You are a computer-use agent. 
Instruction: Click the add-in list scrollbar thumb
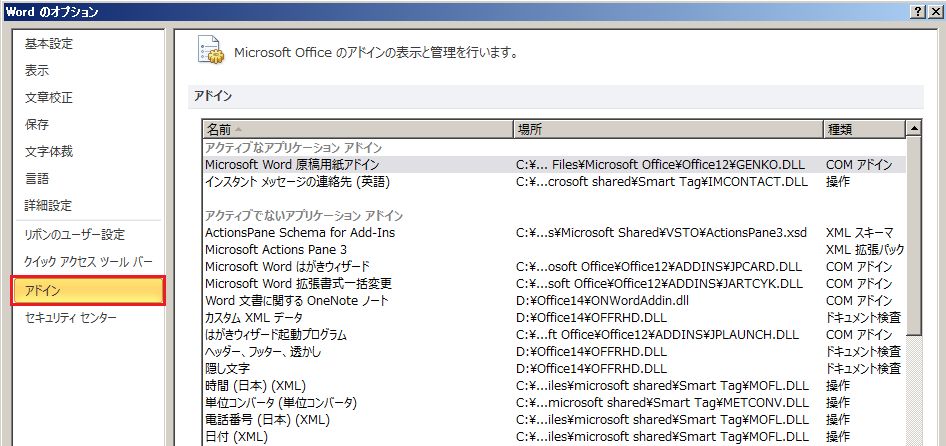coord(913,237)
